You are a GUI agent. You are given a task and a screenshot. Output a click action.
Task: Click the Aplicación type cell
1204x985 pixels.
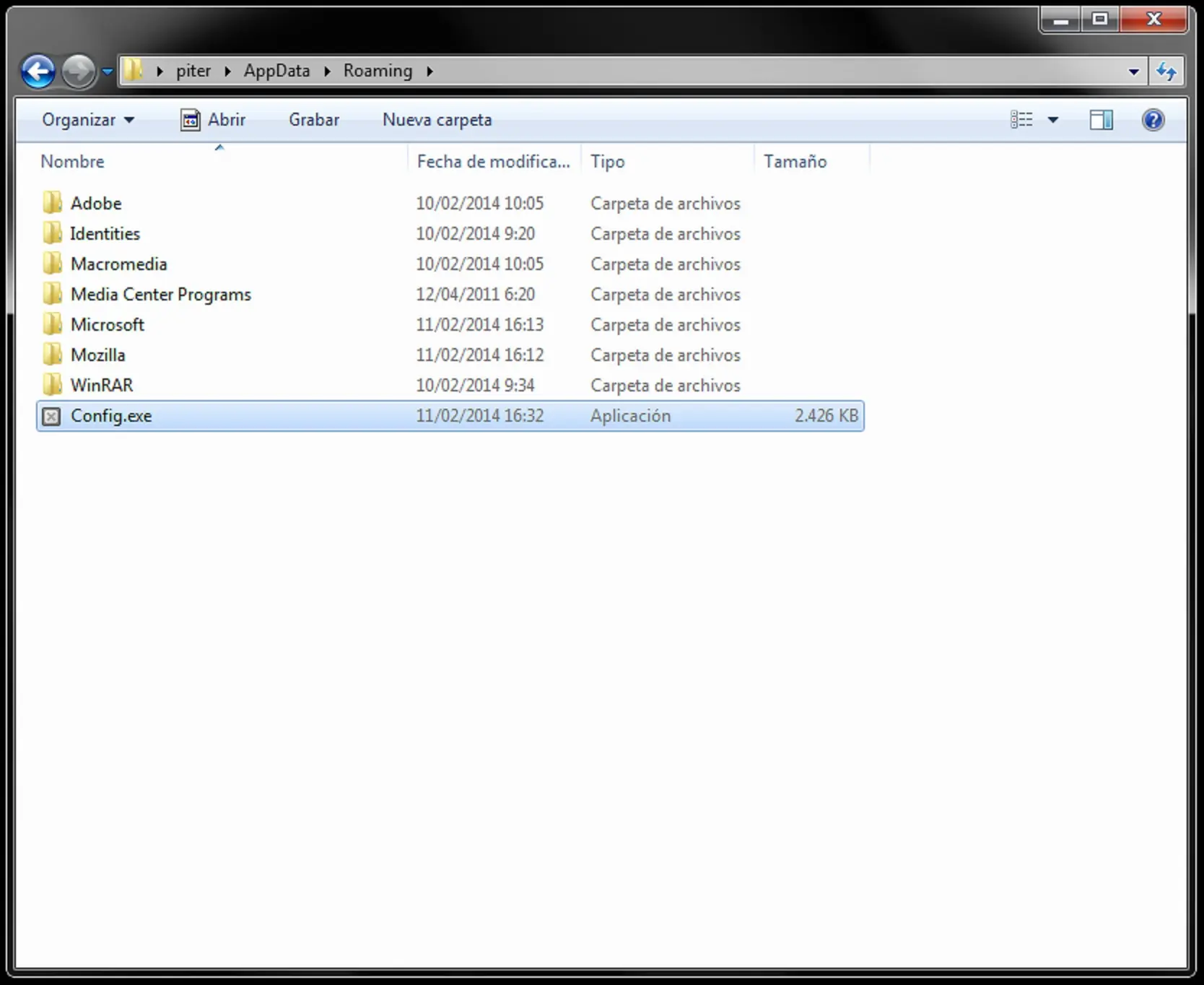pyautogui.click(x=631, y=415)
